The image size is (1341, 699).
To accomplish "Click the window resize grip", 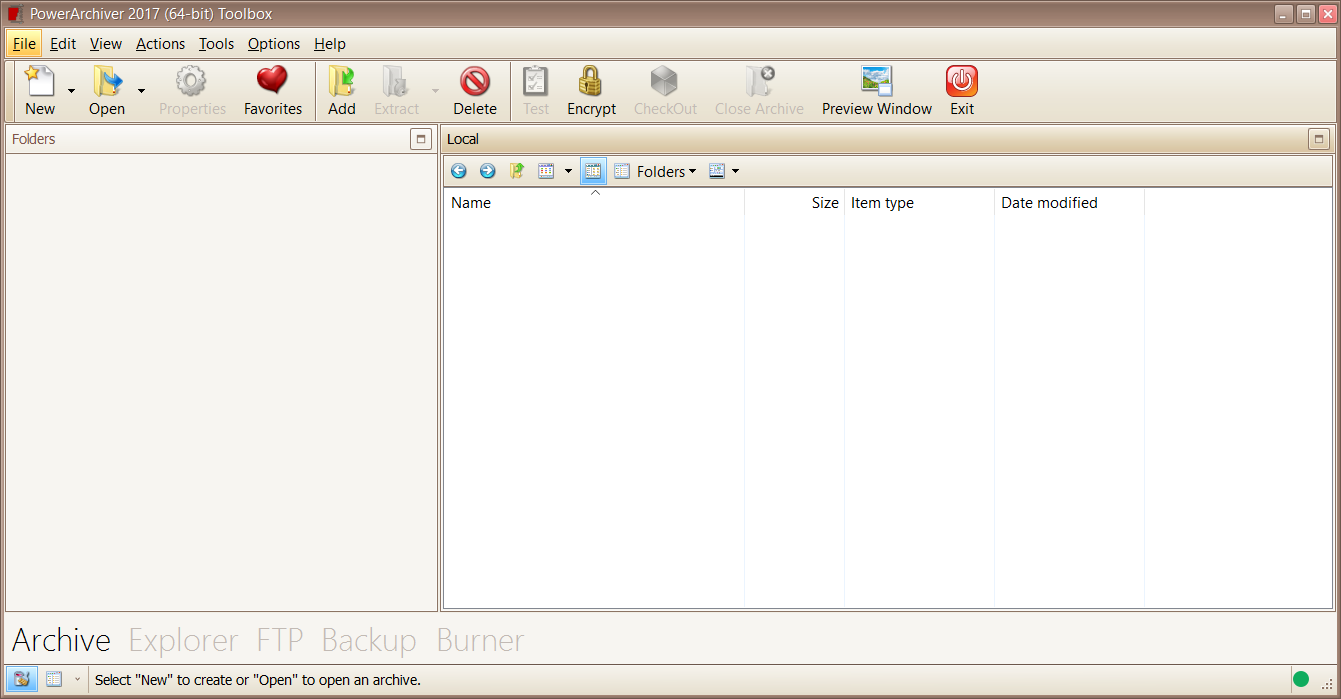I will coord(1326,683).
